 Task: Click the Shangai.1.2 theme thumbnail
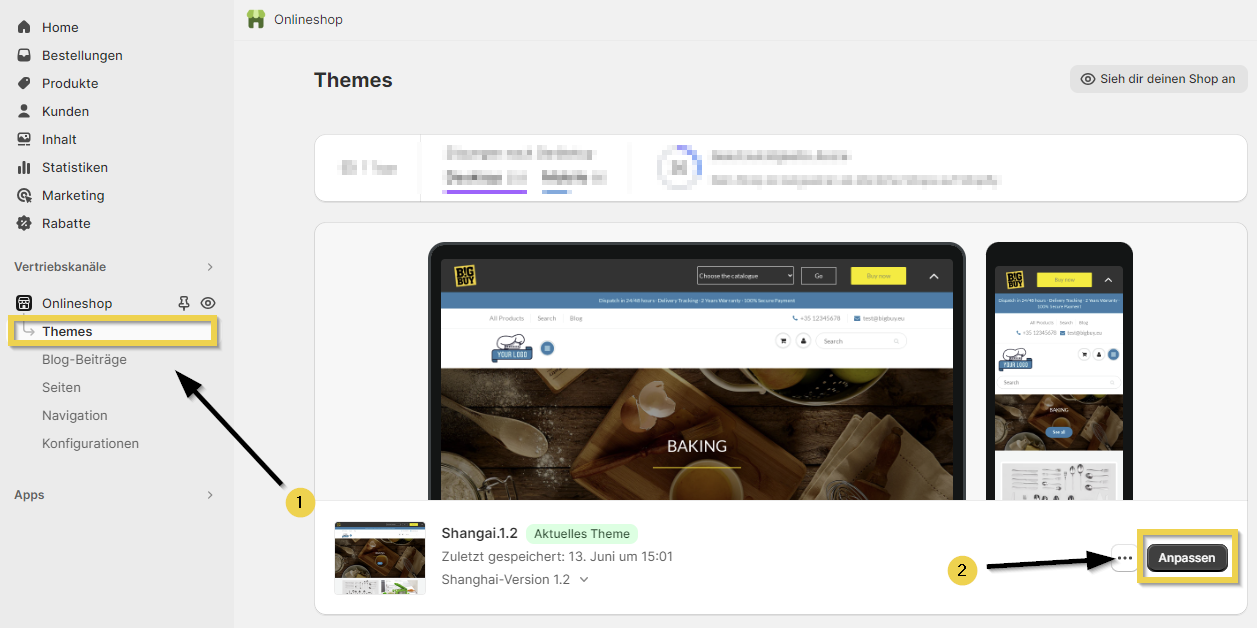click(379, 558)
